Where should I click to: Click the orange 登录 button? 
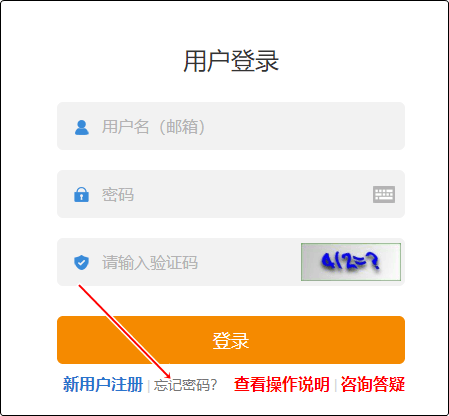click(231, 340)
